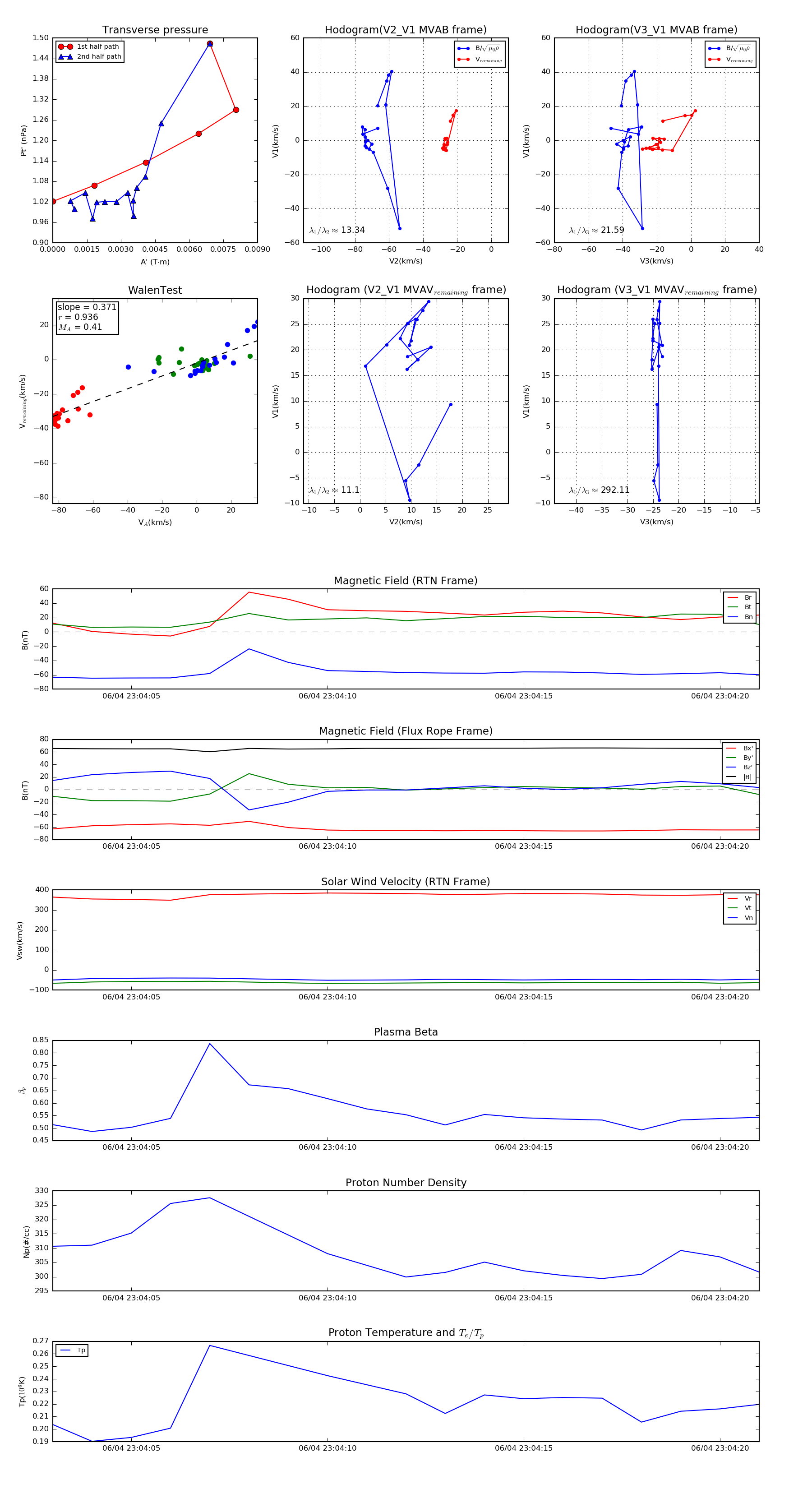Click the 'Vn' legend entry
This screenshot has width=812, height=1489.
[740, 918]
